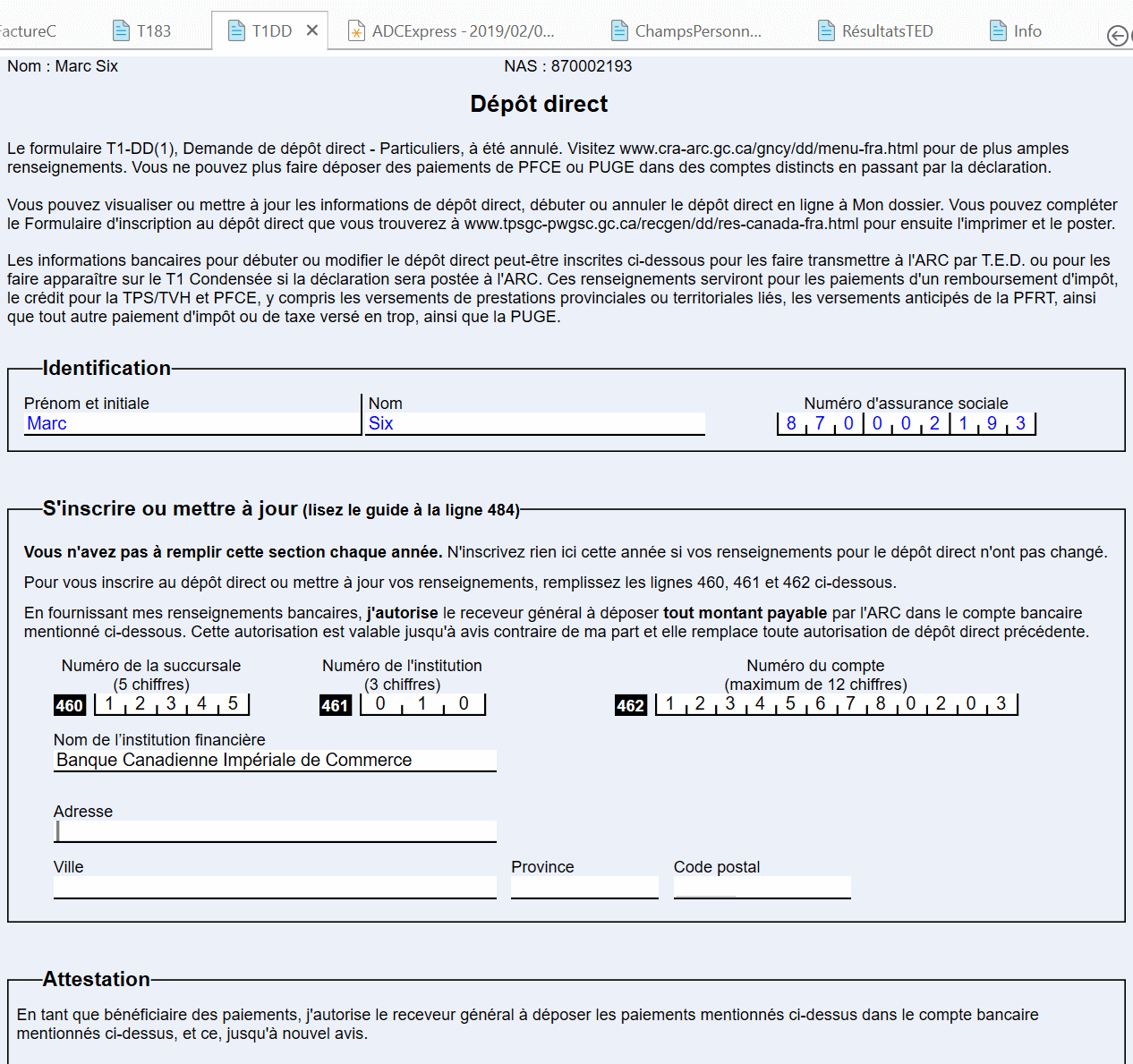Click the line 462 account number field
Viewport: 1133px width, 1064px height.
pyautogui.click(x=836, y=704)
